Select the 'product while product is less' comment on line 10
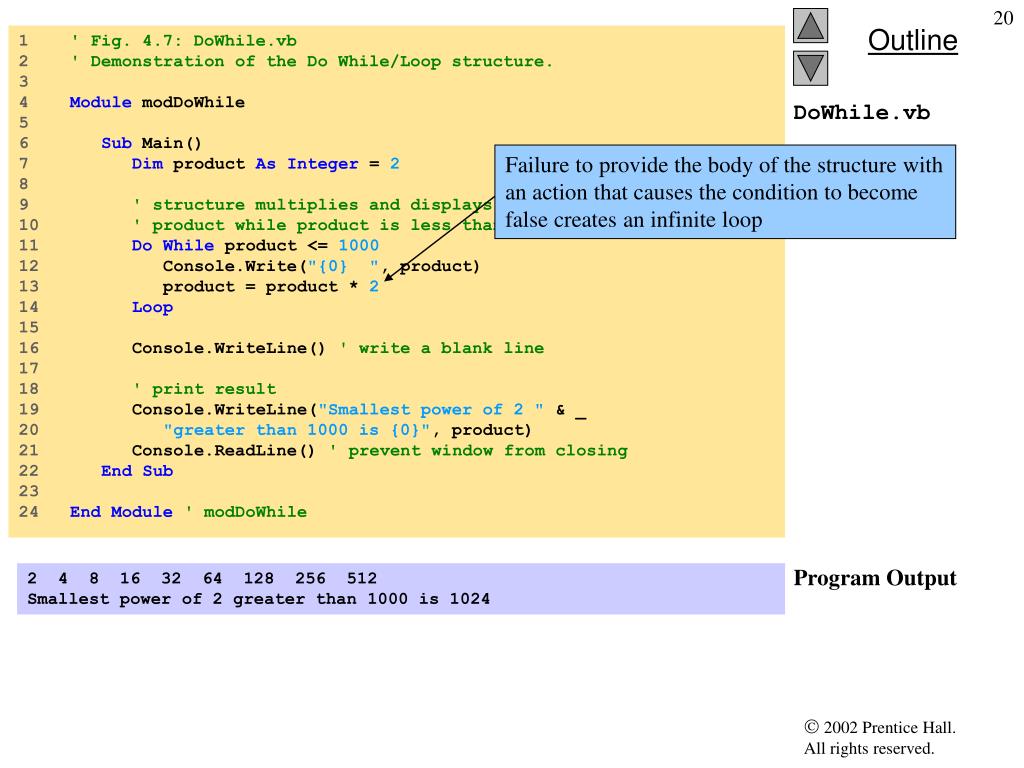 313,225
